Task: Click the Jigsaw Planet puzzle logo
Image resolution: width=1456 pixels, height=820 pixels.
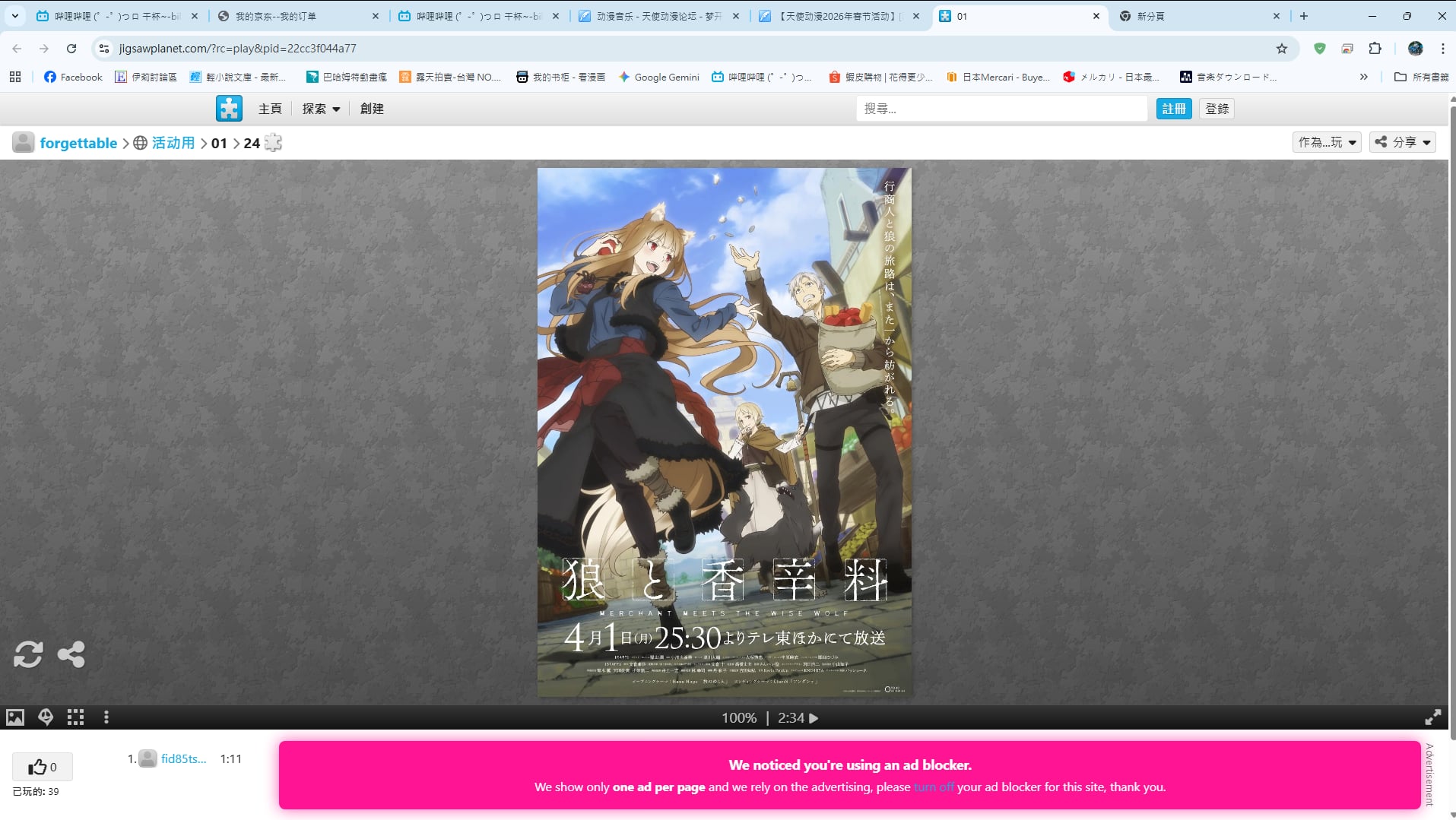Action: tap(229, 109)
